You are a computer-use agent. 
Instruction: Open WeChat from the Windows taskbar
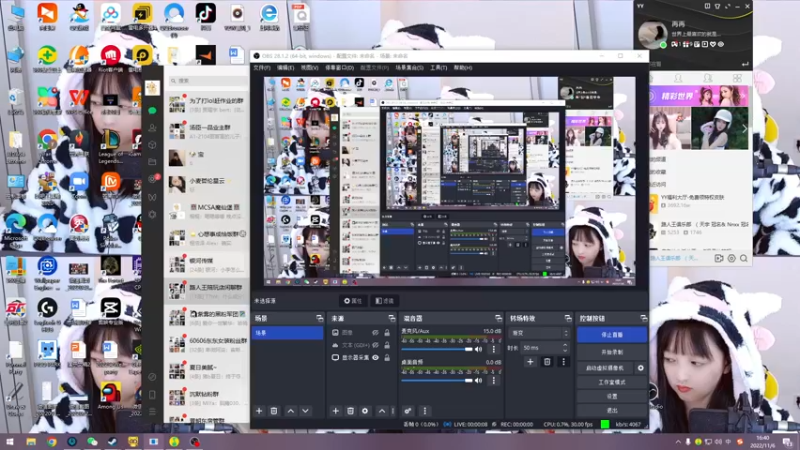(92, 442)
